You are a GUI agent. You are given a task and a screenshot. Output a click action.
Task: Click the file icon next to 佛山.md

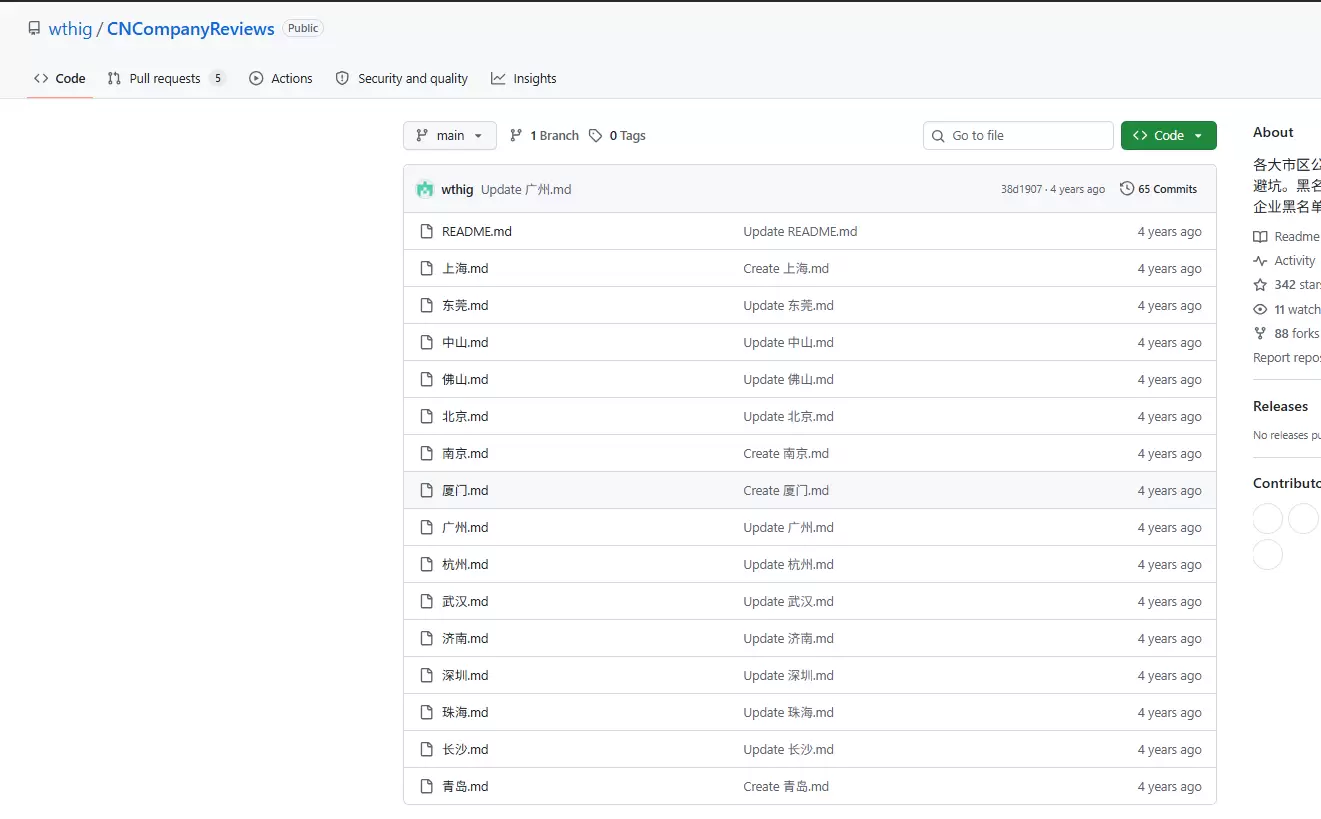[x=426, y=380]
